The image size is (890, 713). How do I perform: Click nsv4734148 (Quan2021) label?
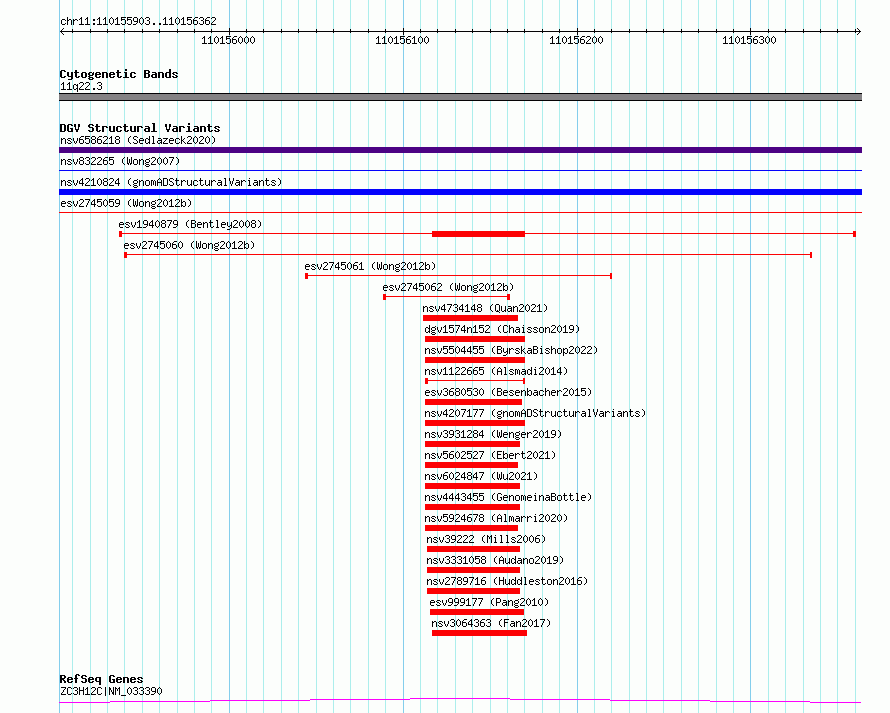click(x=485, y=308)
